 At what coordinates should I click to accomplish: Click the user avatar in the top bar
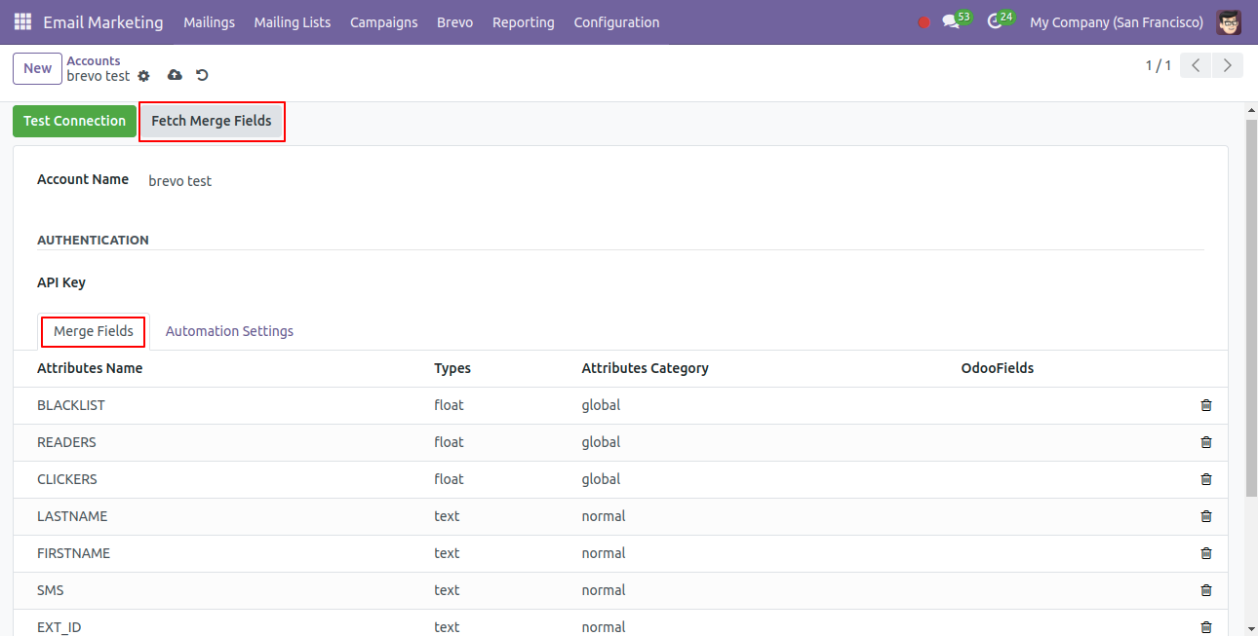tap(1229, 22)
